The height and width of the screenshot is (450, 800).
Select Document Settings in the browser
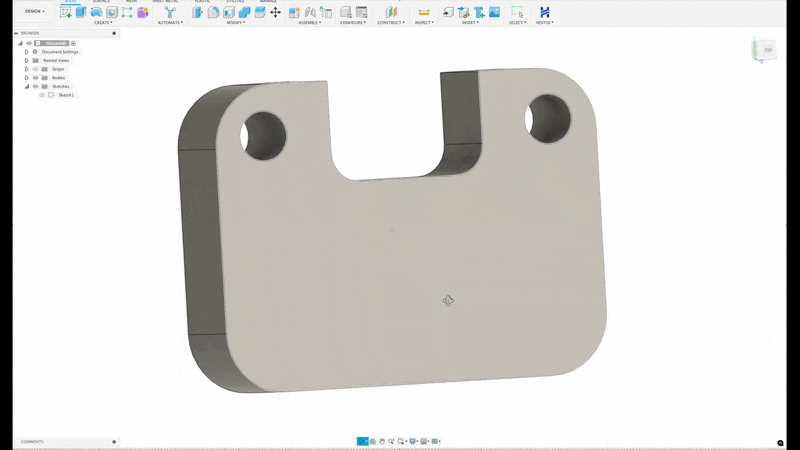click(x=60, y=52)
